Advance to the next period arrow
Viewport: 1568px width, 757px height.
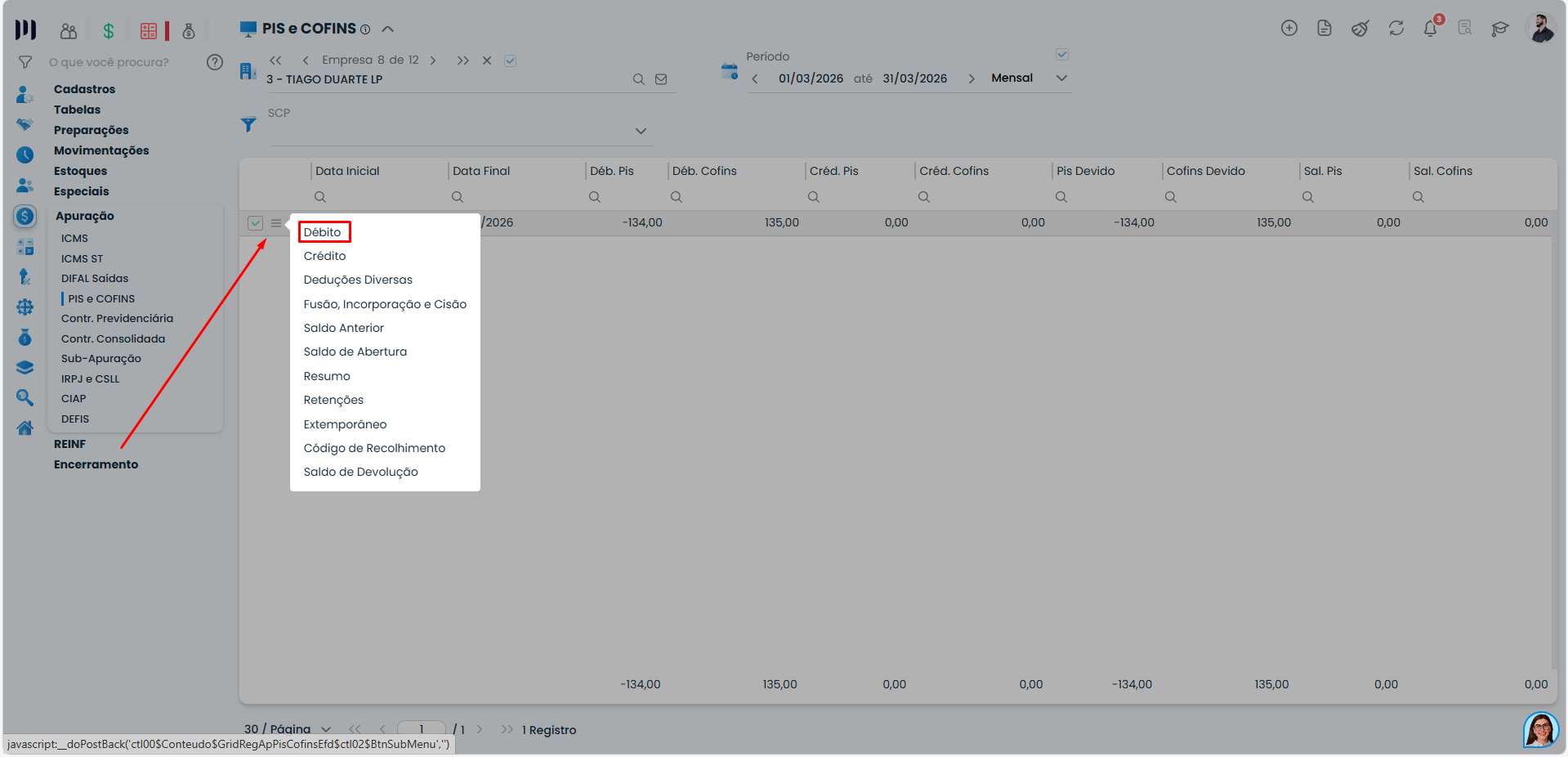(972, 78)
